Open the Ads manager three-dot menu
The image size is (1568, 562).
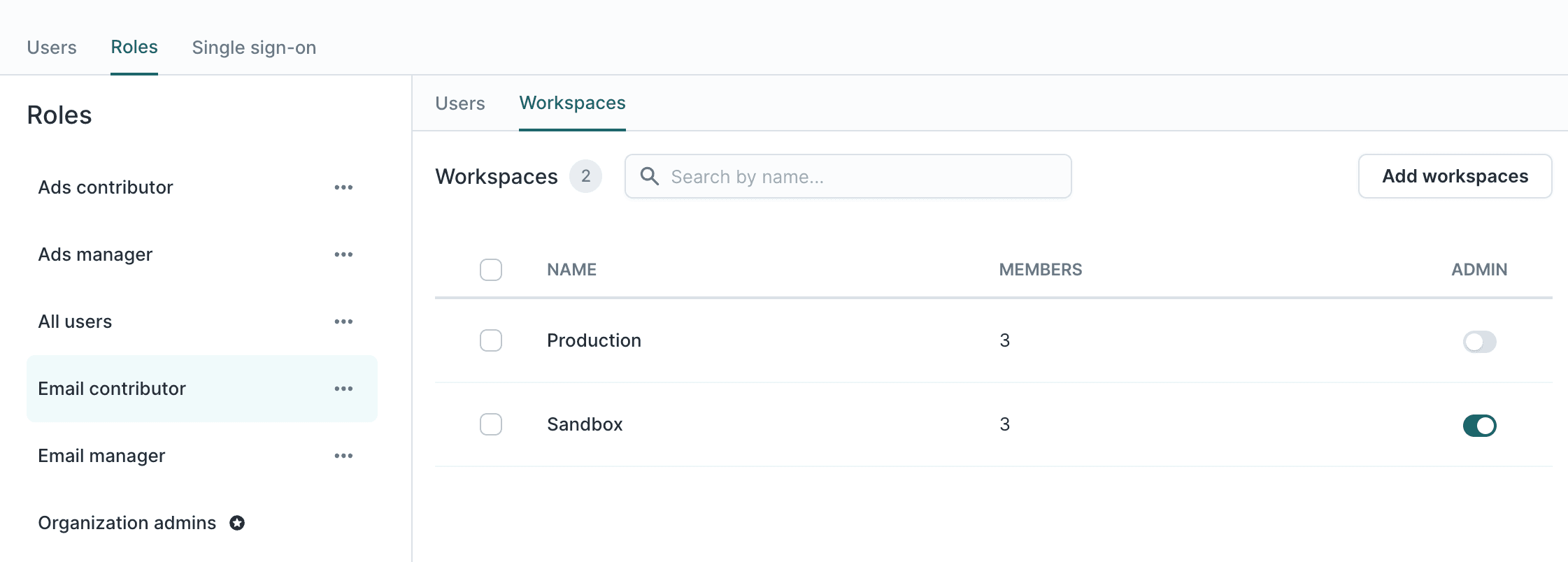pyautogui.click(x=343, y=254)
